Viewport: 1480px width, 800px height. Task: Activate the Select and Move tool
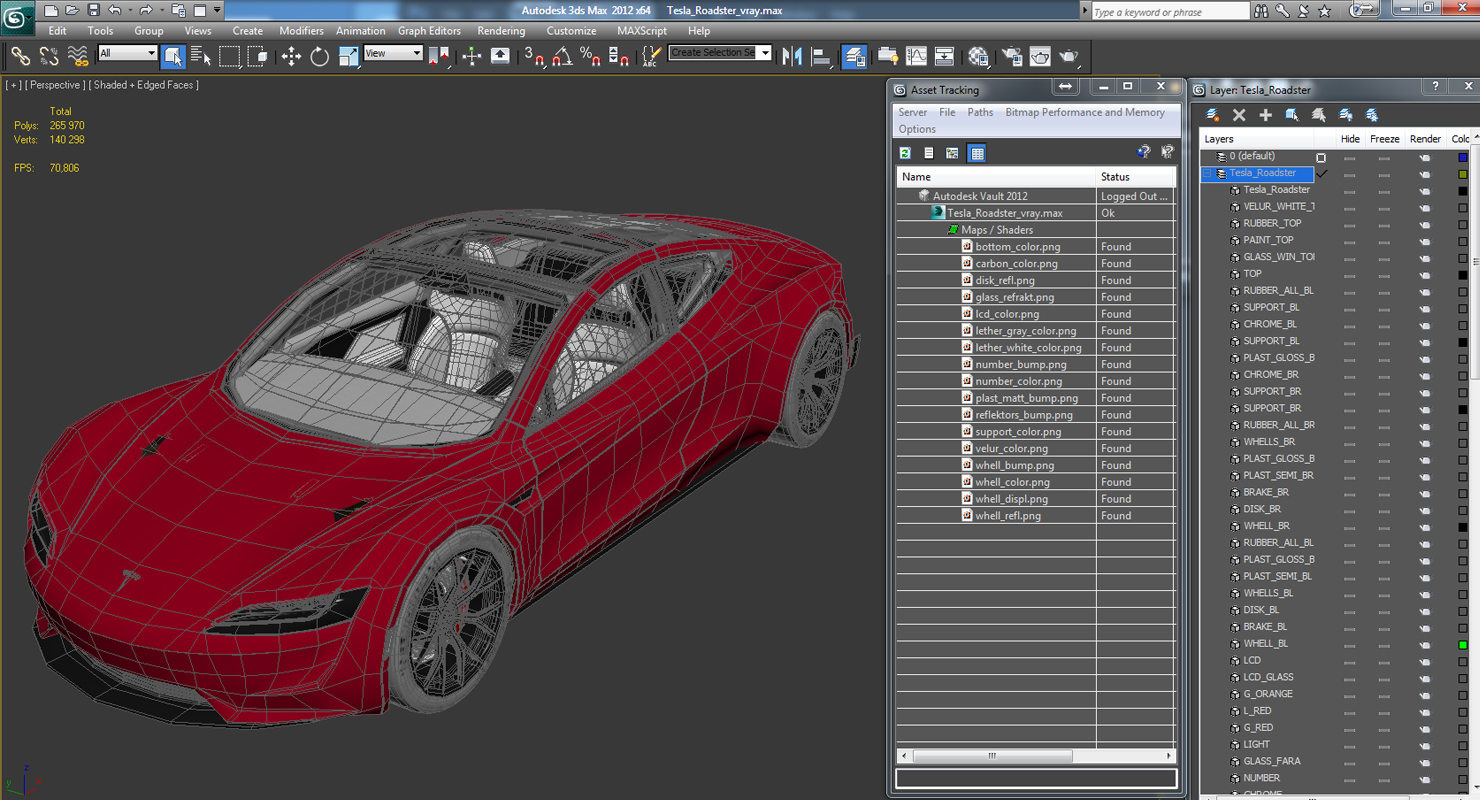point(291,57)
